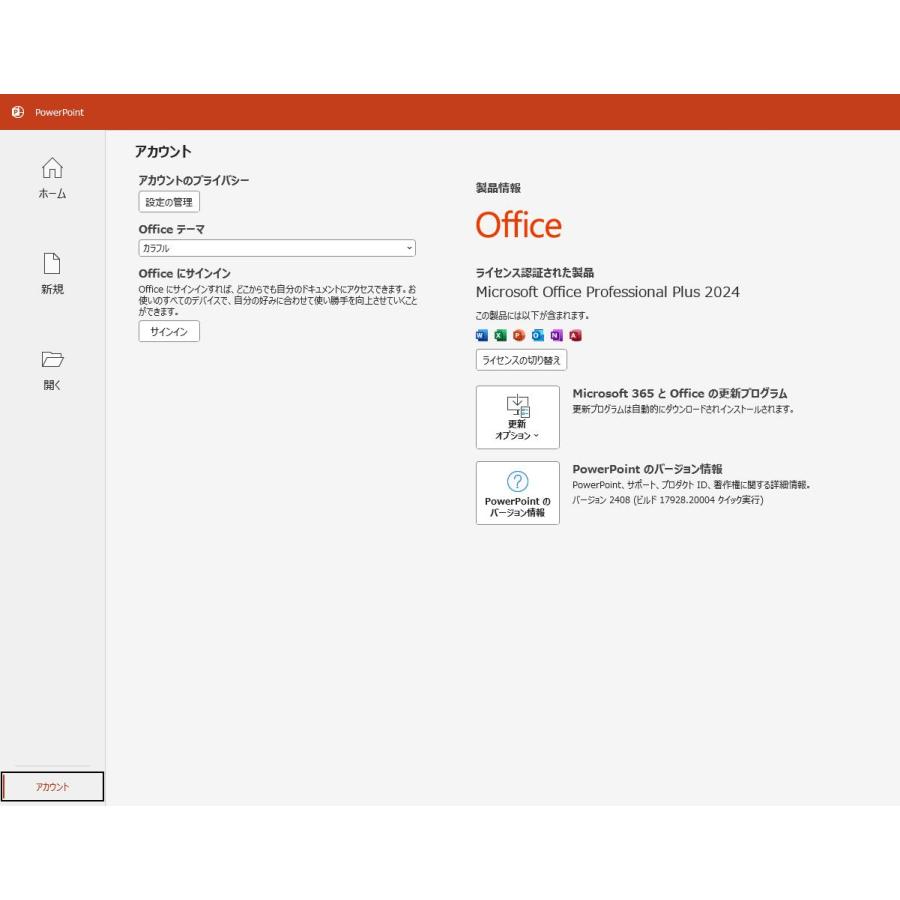Click the Office テーマ label
The height and width of the screenshot is (900, 900).
tap(171, 229)
